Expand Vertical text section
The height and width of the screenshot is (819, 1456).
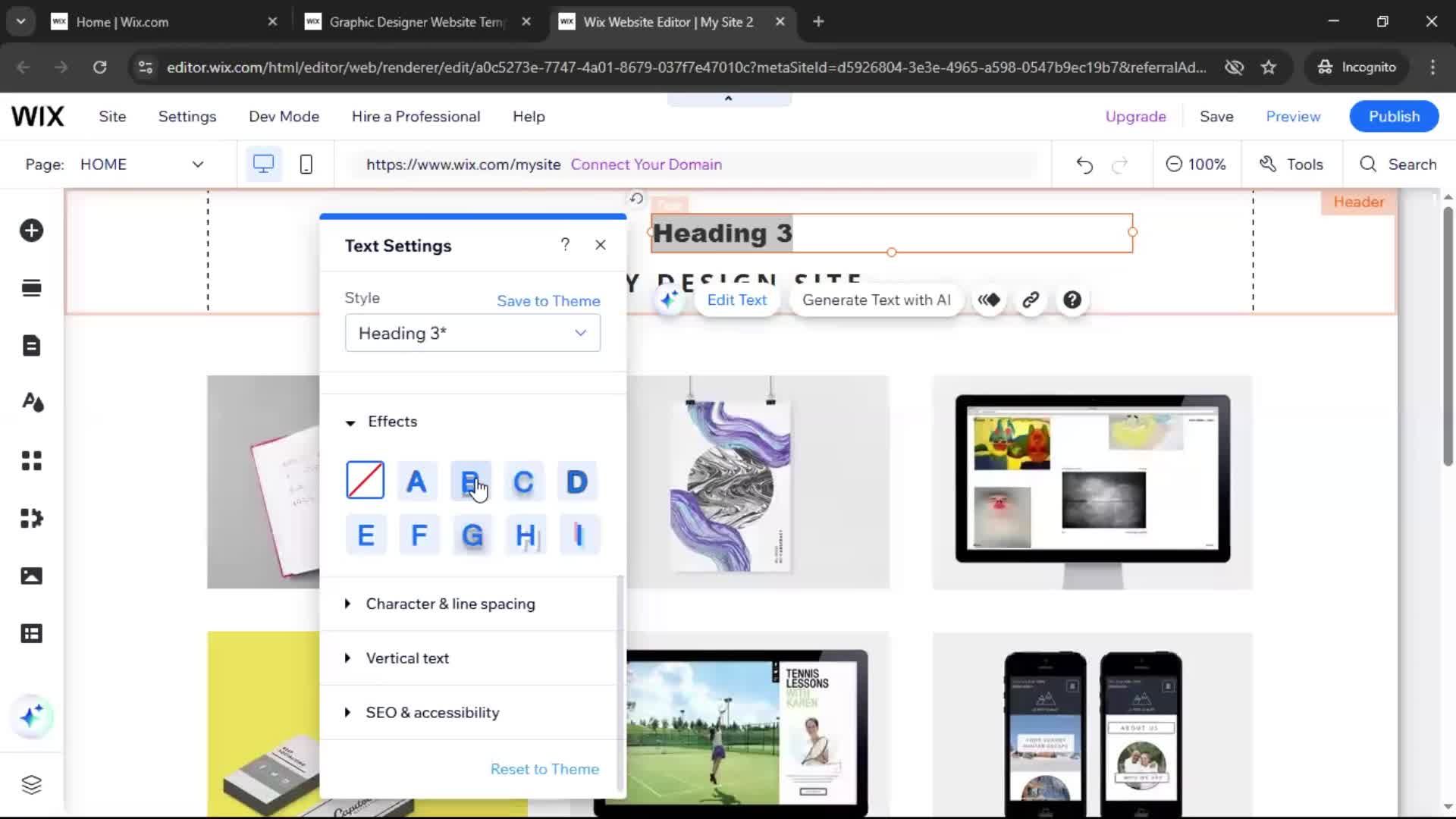click(x=472, y=658)
